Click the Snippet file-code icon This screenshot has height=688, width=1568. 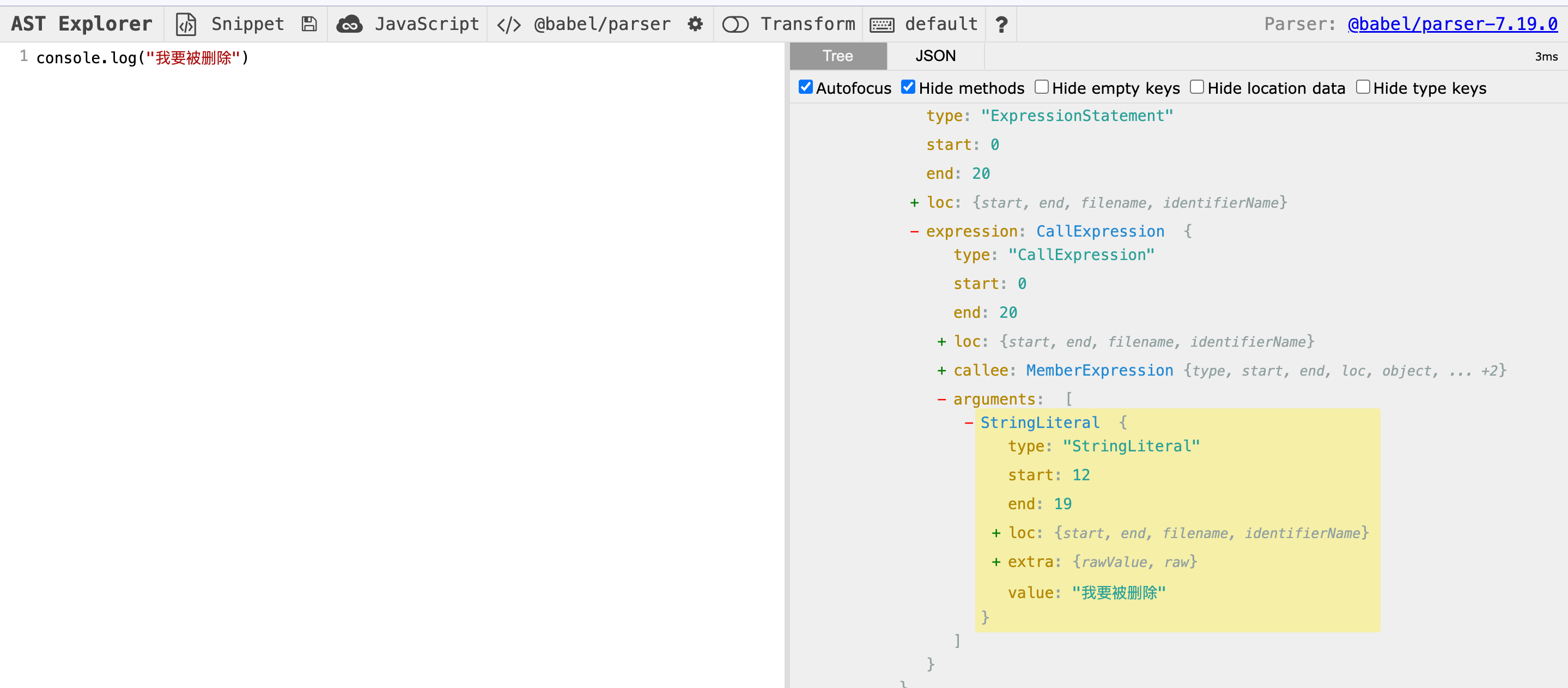click(x=186, y=25)
